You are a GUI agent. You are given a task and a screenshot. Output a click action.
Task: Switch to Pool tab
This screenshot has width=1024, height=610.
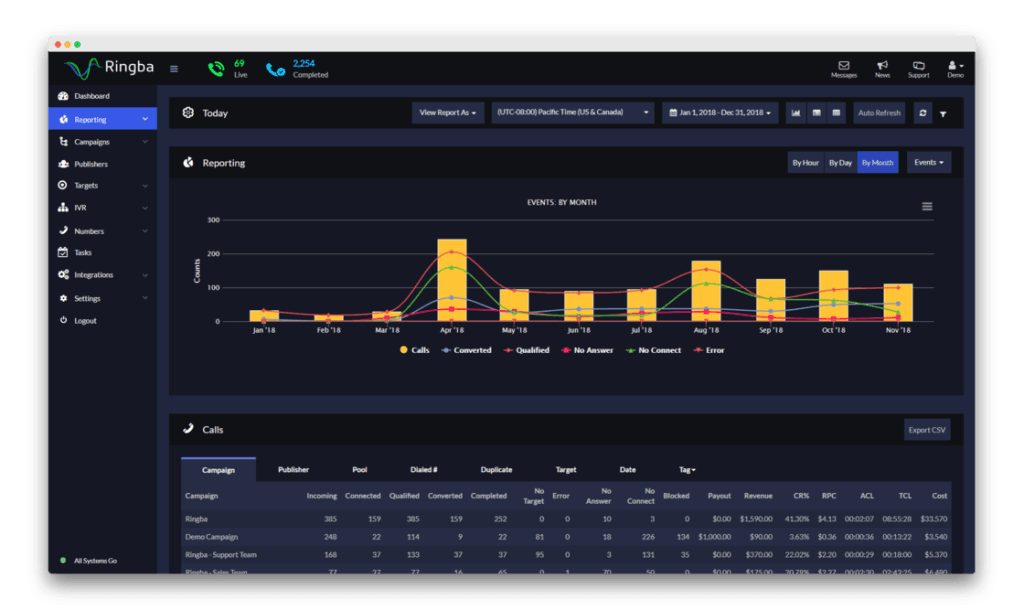coord(360,470)
